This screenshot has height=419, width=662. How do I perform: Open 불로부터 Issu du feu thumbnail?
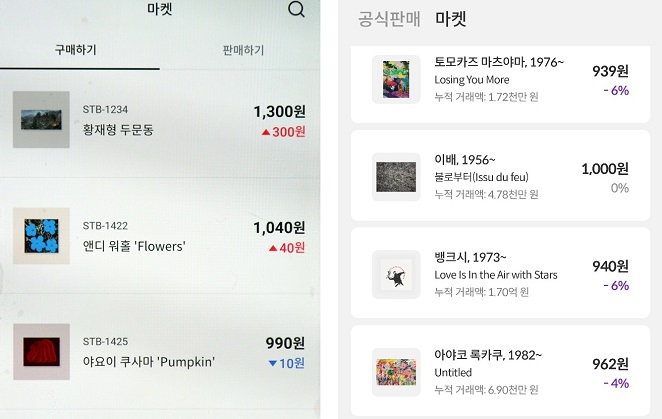pos(396,177)
